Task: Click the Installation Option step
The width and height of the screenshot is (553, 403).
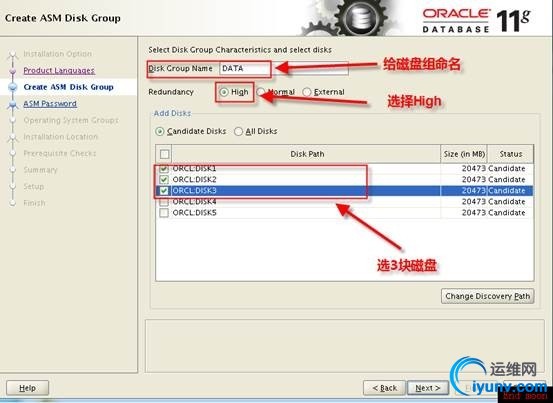Action: tap(57, 54)
